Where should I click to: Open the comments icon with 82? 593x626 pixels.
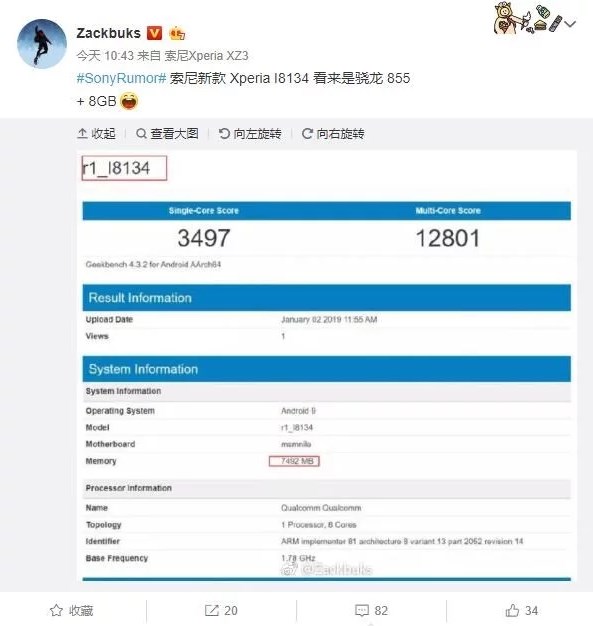(x=371, y=610)
